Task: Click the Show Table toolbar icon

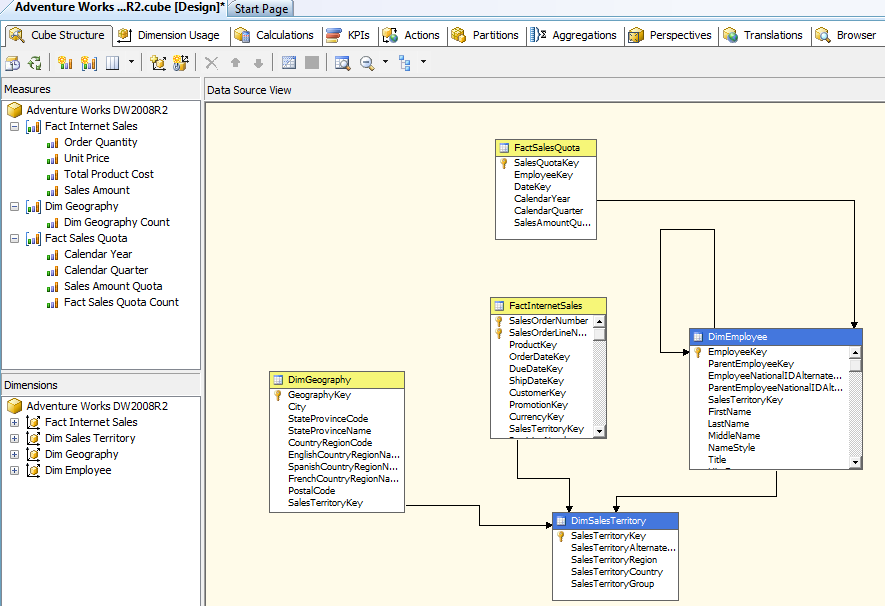Action: (x=289, y=63)
